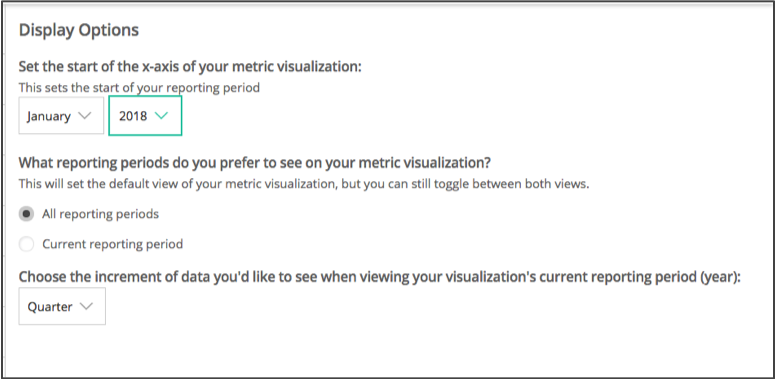Open the January month dropdown
The height and width of the screenshot is (379, 775).
pos(61,116)
